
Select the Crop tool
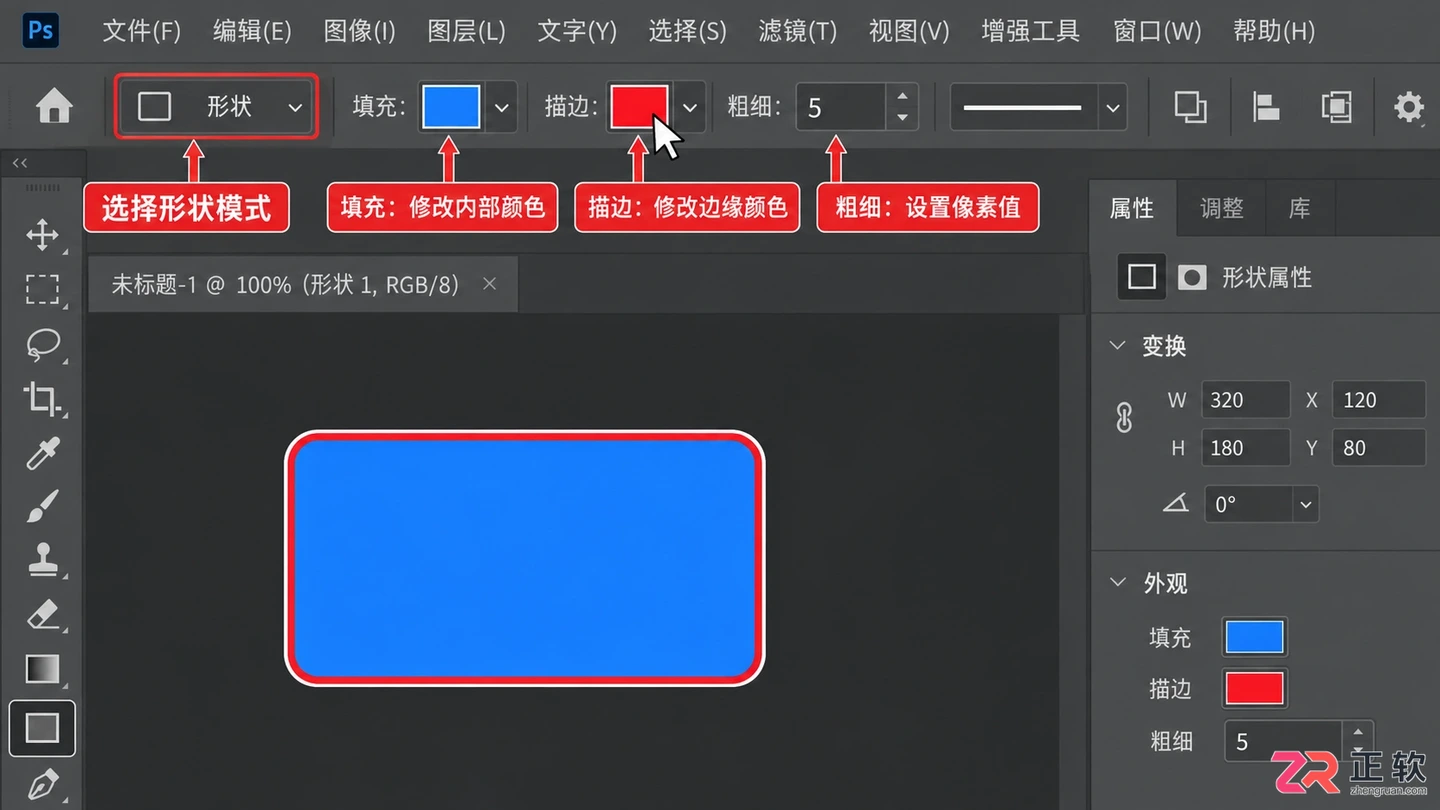[42, 399]
